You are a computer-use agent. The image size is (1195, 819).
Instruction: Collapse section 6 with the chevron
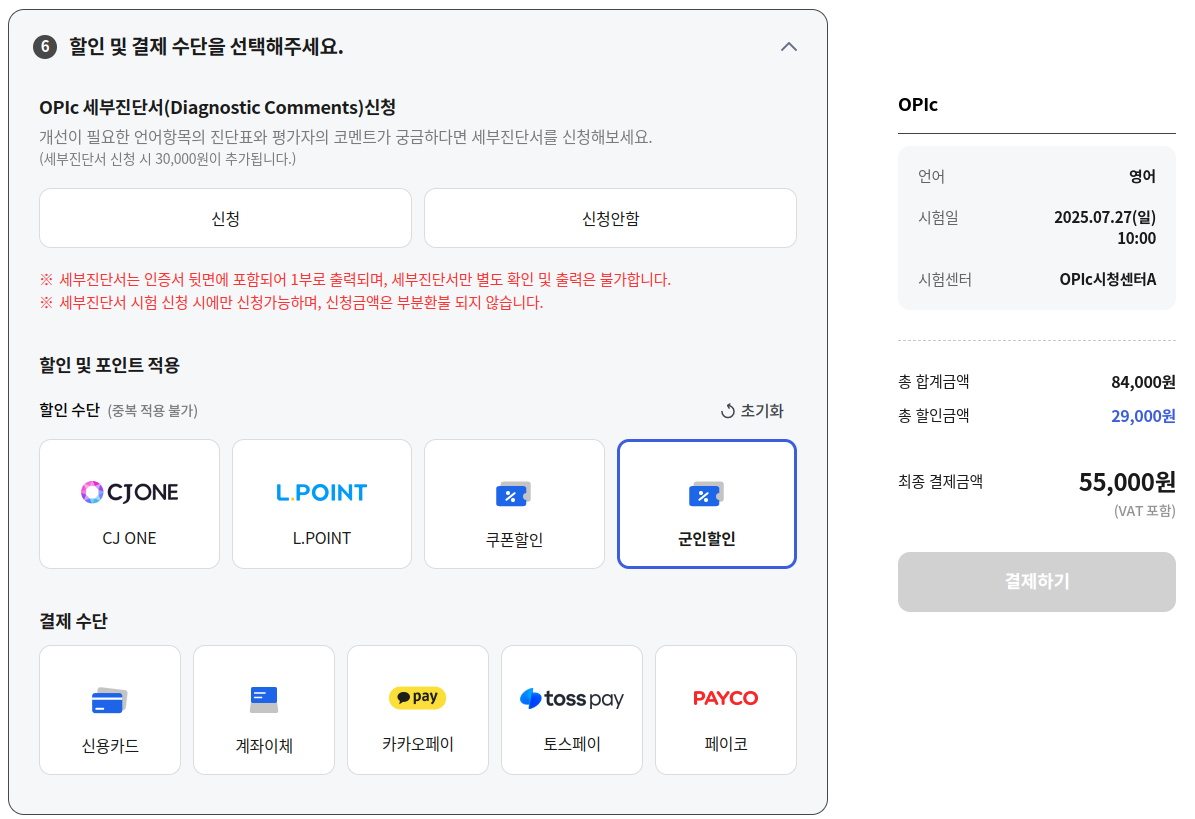coord(789,46)
